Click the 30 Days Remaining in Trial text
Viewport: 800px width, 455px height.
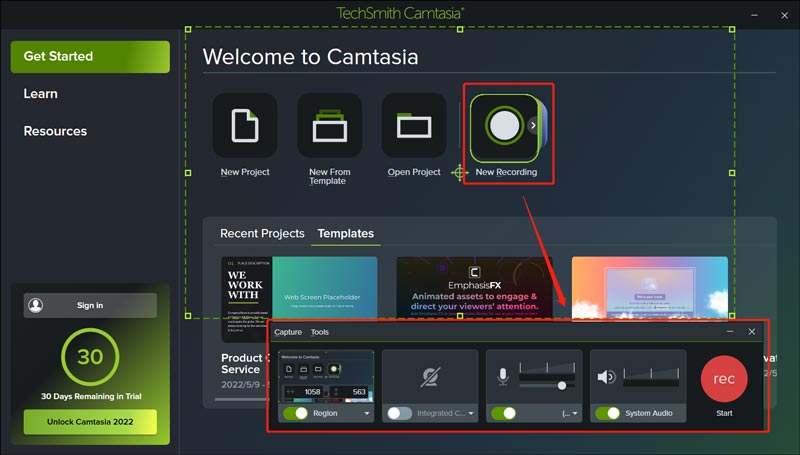91,396
